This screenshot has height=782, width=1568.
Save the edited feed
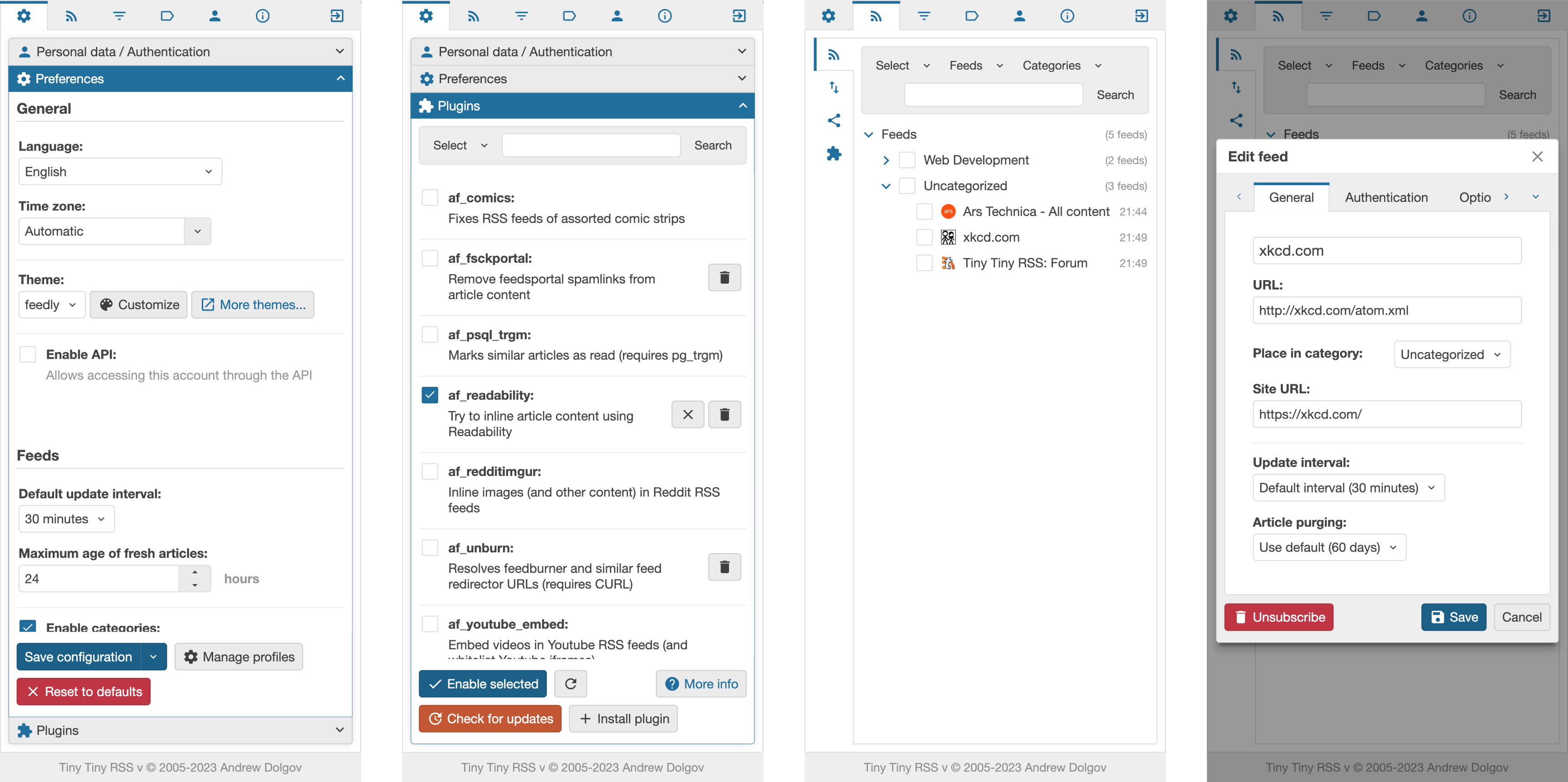(x=1453, y=617)
